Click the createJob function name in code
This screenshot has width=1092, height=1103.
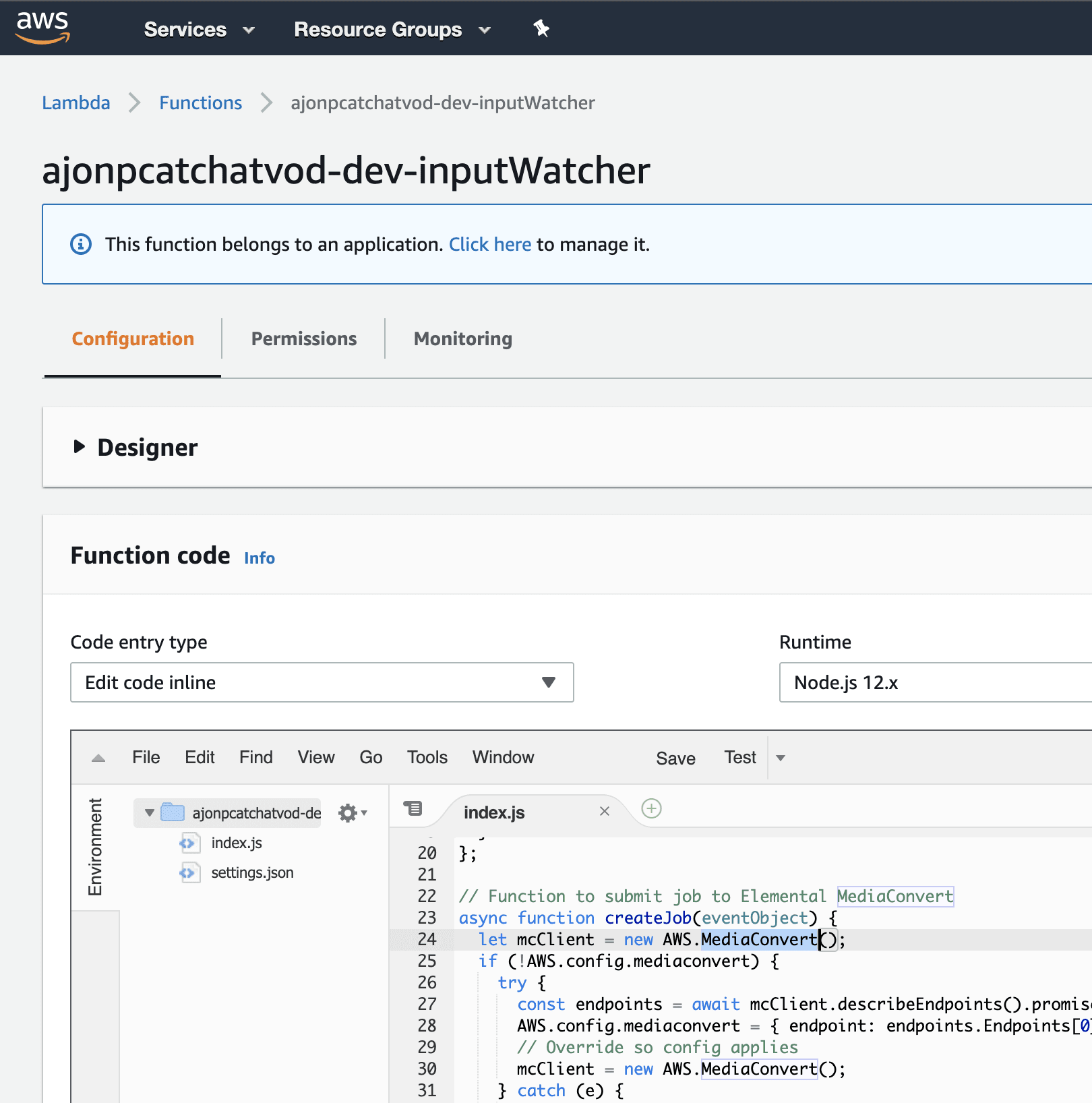[648, 918]
